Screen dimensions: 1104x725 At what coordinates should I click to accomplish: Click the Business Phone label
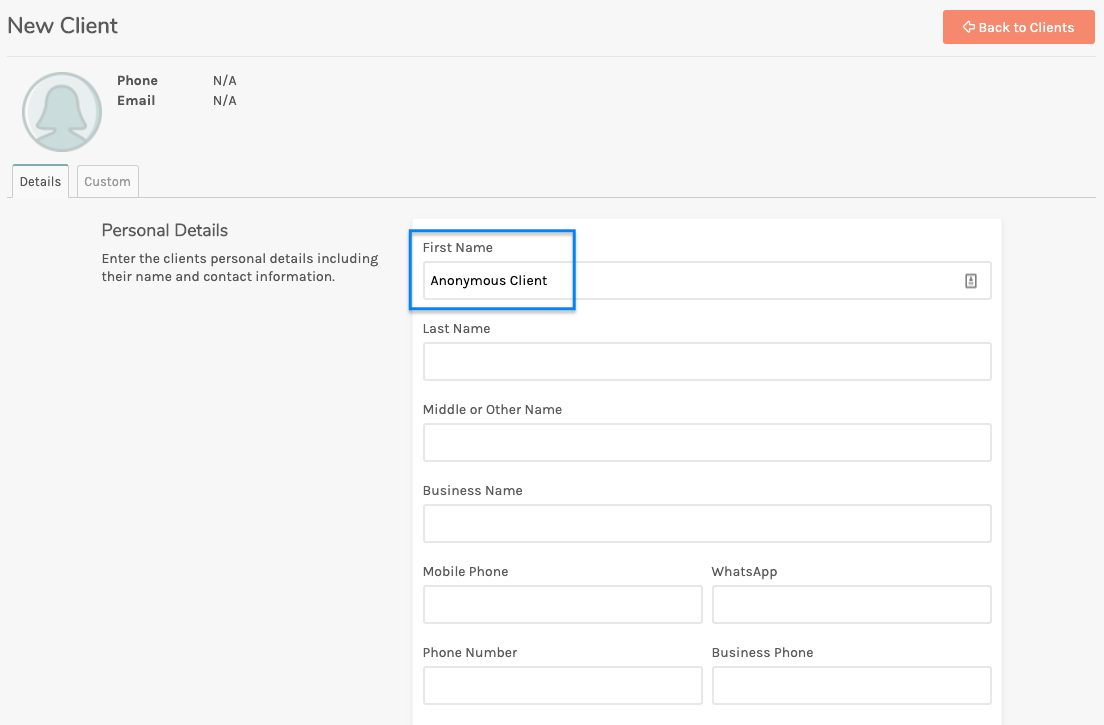click(763, 652)
